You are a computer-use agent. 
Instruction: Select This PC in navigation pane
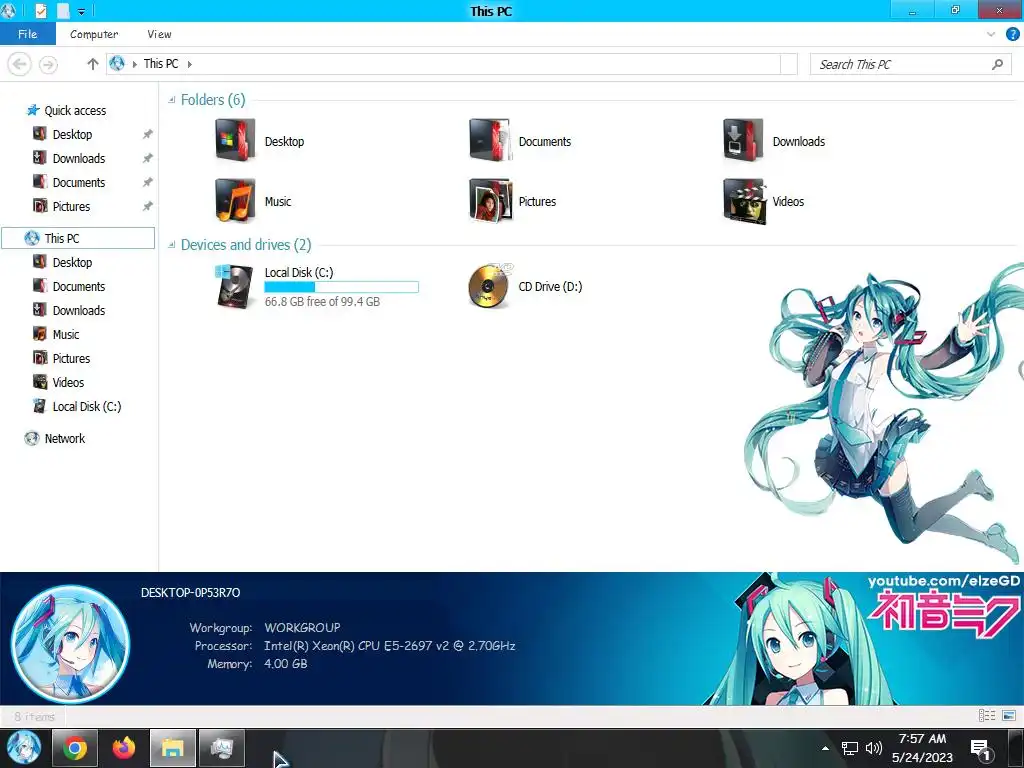(x=78, y=238)
